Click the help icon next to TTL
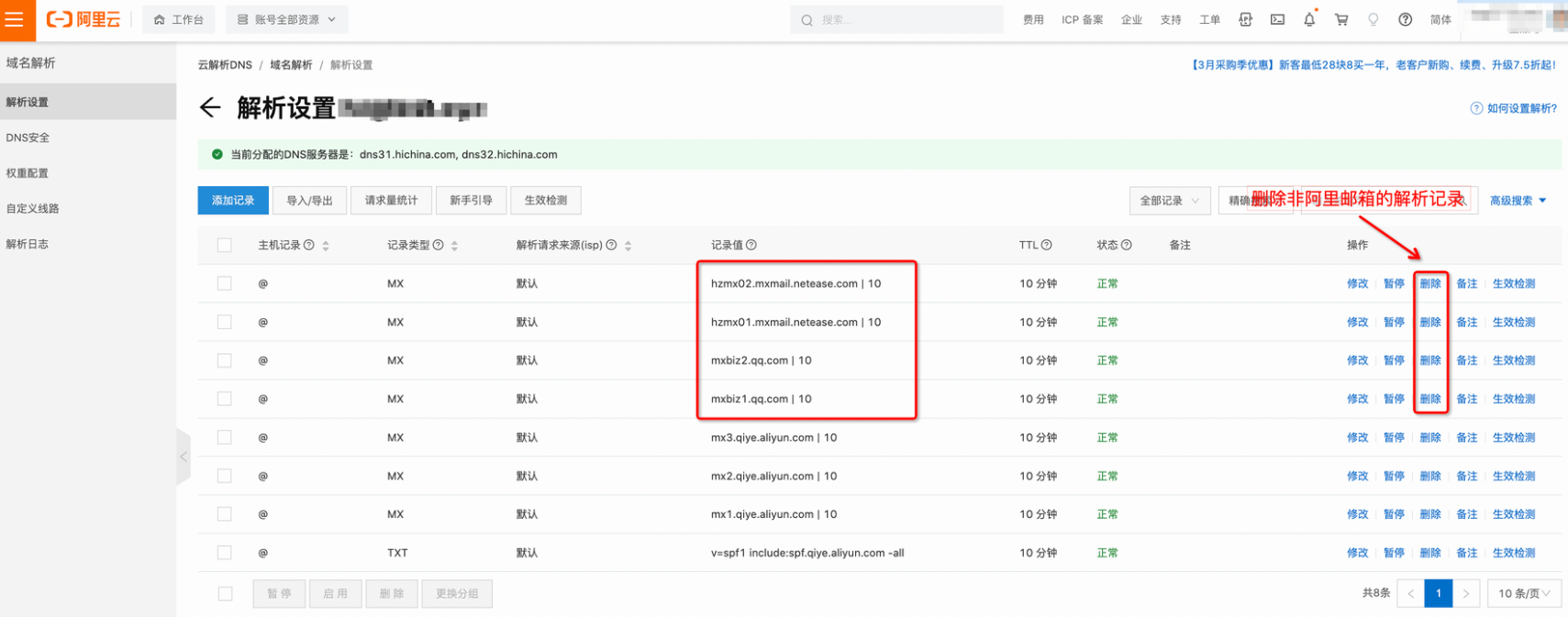The image size is (1568, 617). click(1047, 245)
